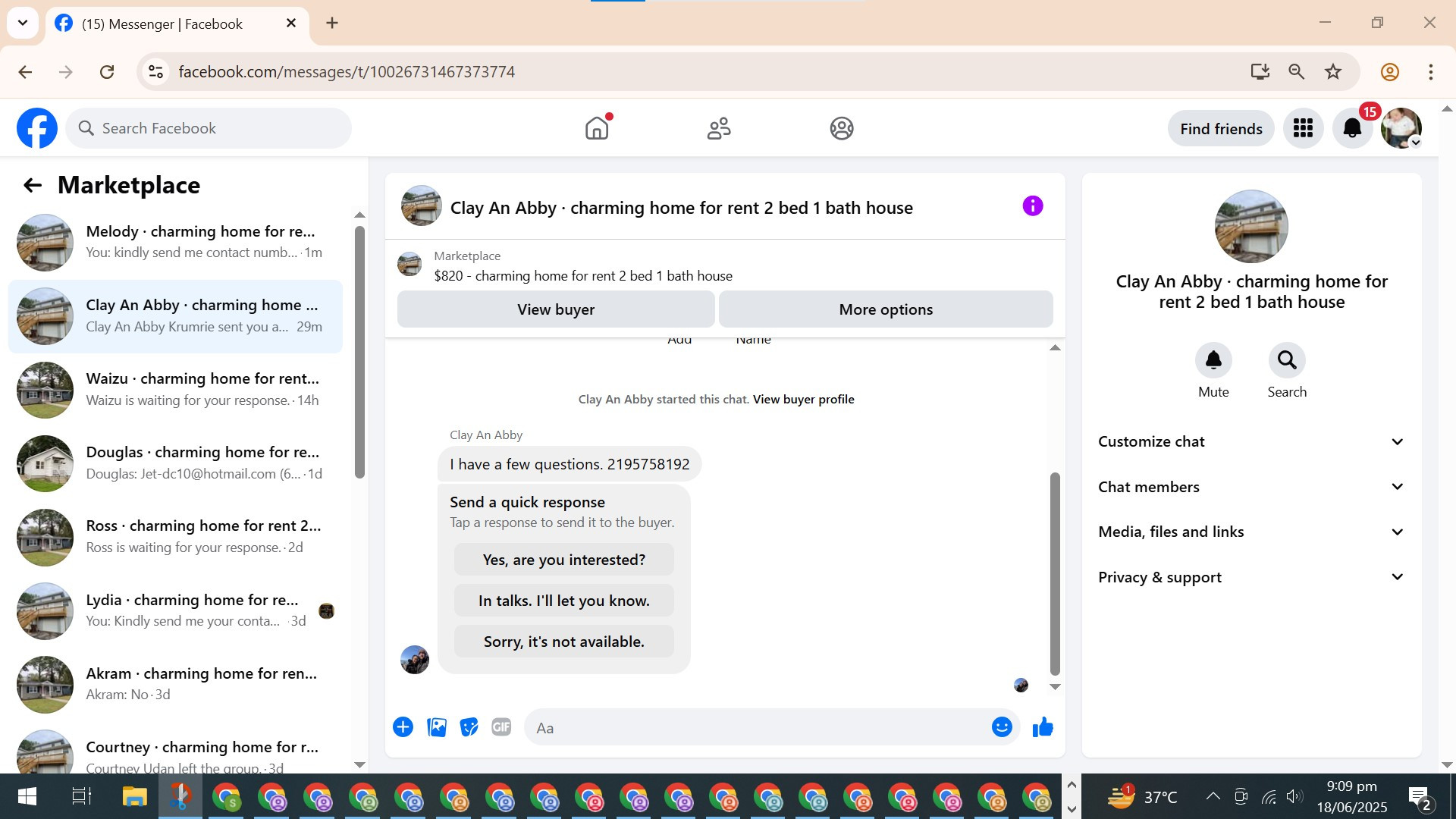The width and height of the screenshot is (1456, 819).
Task: Open the tab search dropdown arrow
Action: click(23, 23)
